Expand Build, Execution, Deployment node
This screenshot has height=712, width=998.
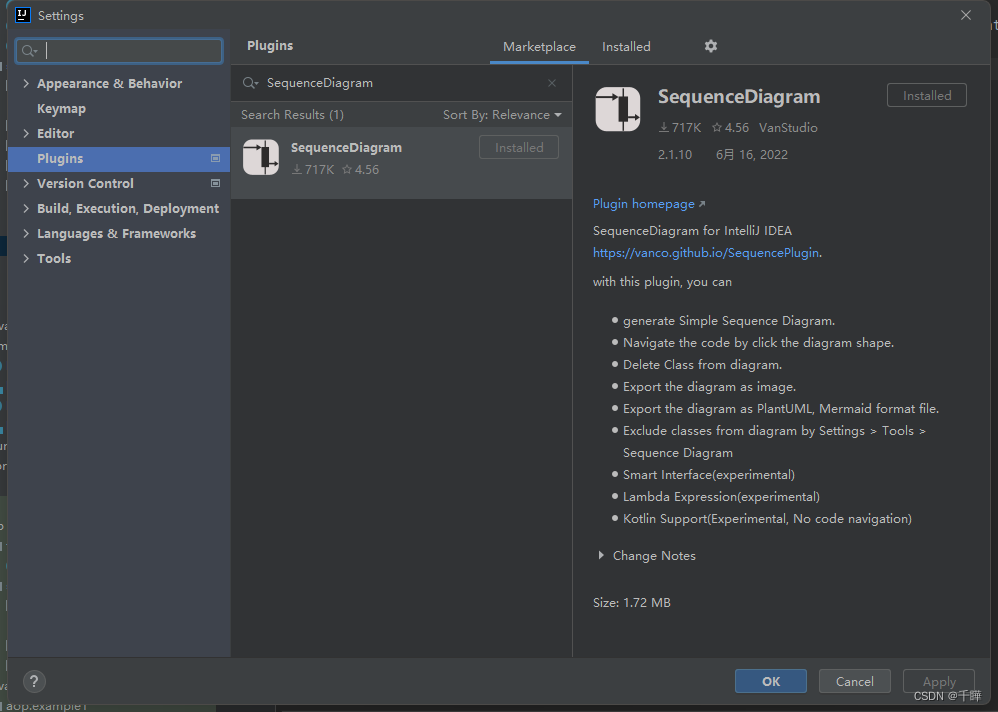[x=26, y=208]
